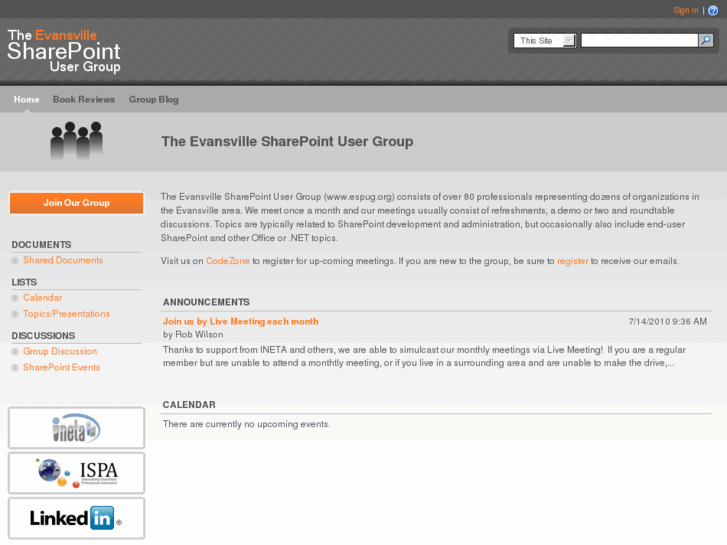
Task: Open the Calendar list link
Action: coord(43,298)
